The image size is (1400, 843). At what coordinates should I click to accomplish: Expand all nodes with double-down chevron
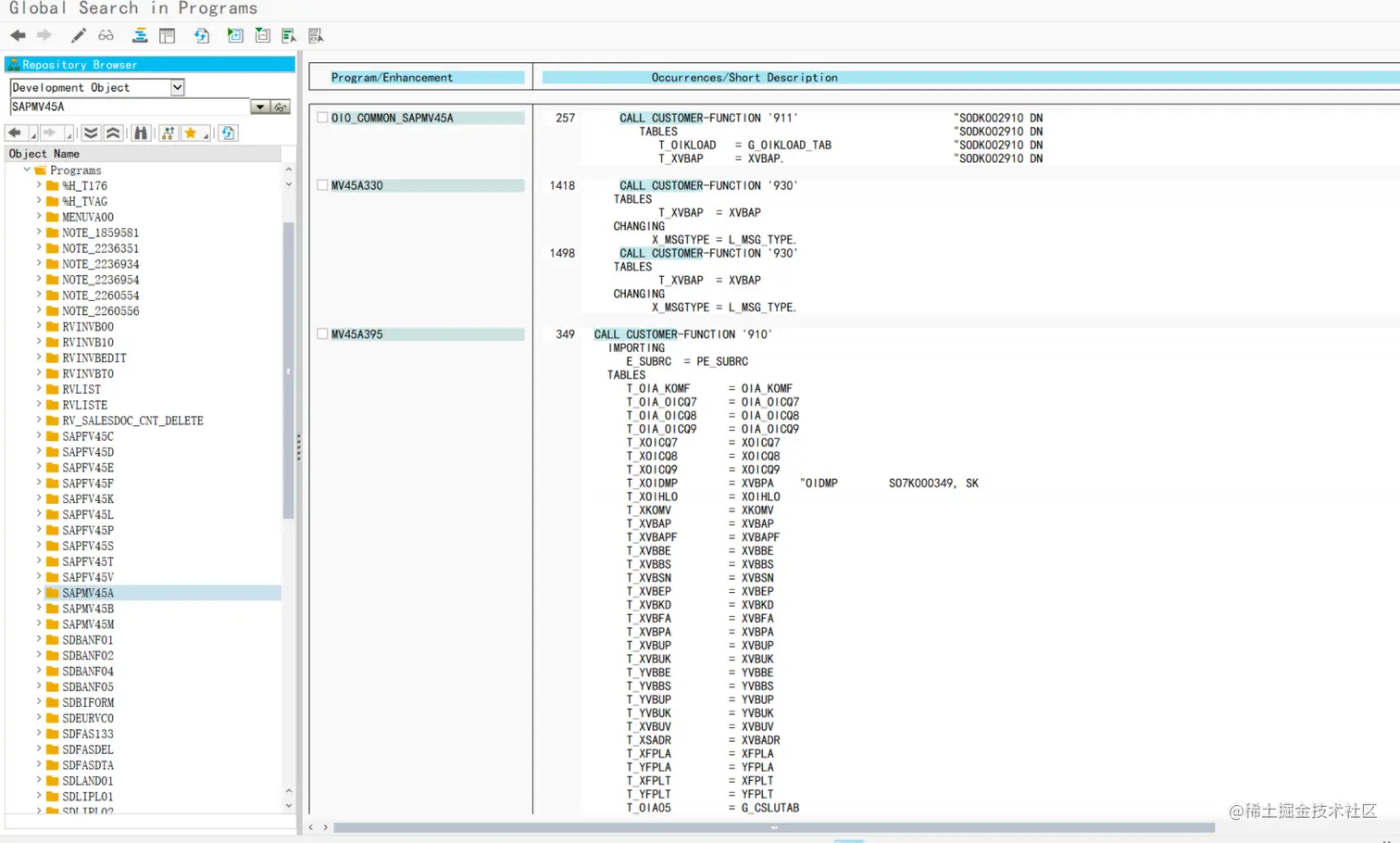[x=91, y=133]
